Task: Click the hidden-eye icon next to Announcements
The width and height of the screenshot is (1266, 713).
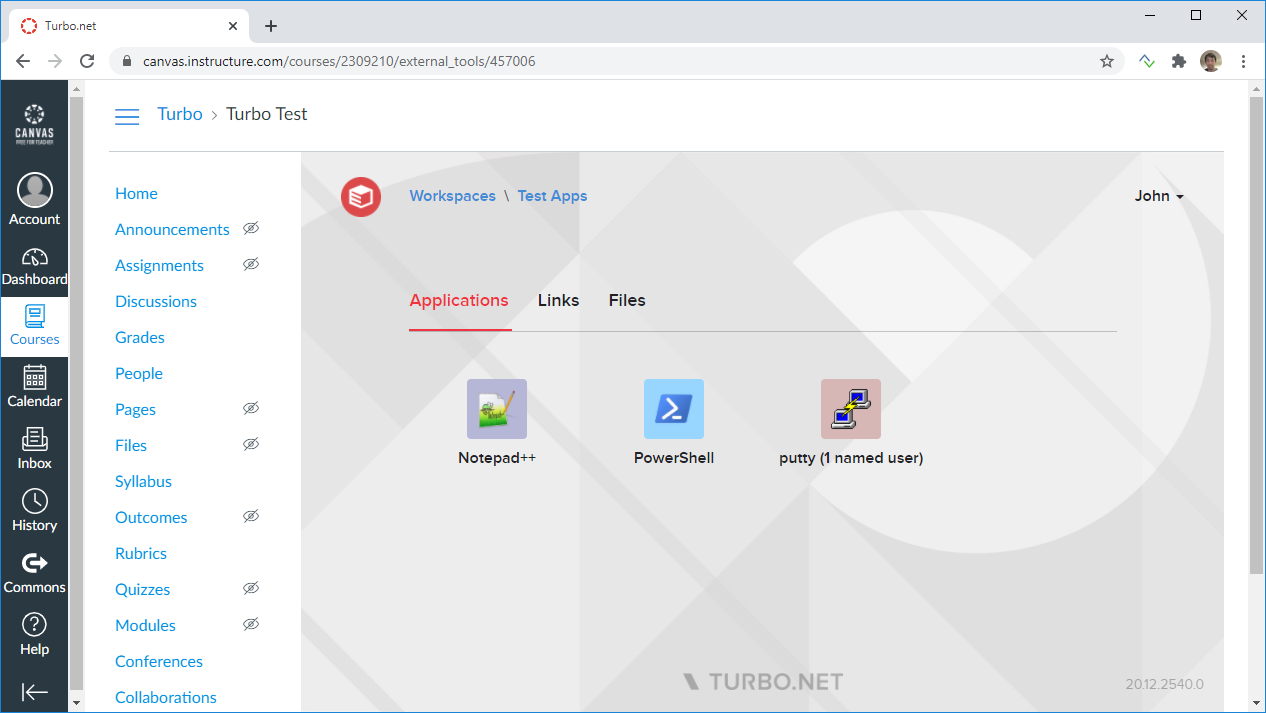Action: [x=251, y=229]
